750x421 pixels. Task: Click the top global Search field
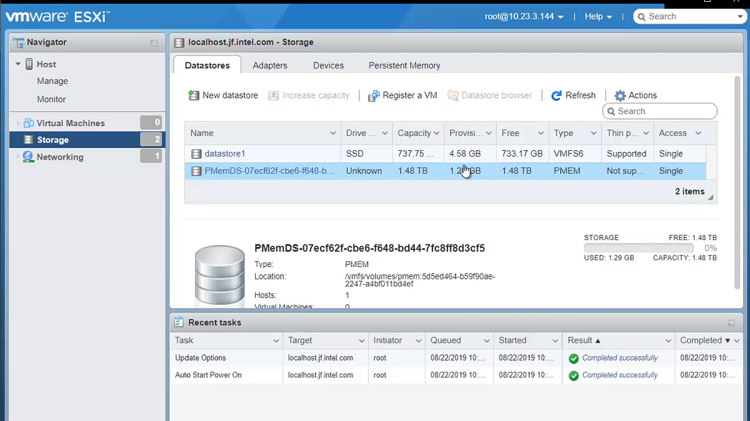(x=689, y=17)
